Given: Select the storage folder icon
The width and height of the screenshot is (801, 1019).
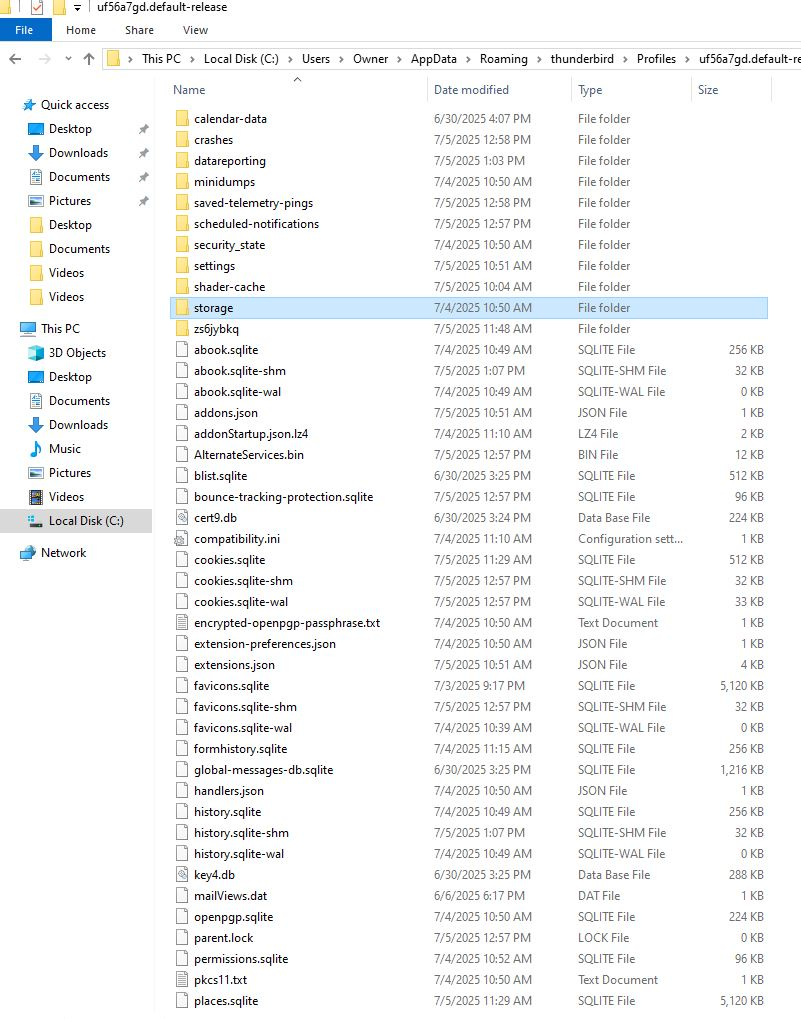Looking at the screenshot, I should point(182,307).
